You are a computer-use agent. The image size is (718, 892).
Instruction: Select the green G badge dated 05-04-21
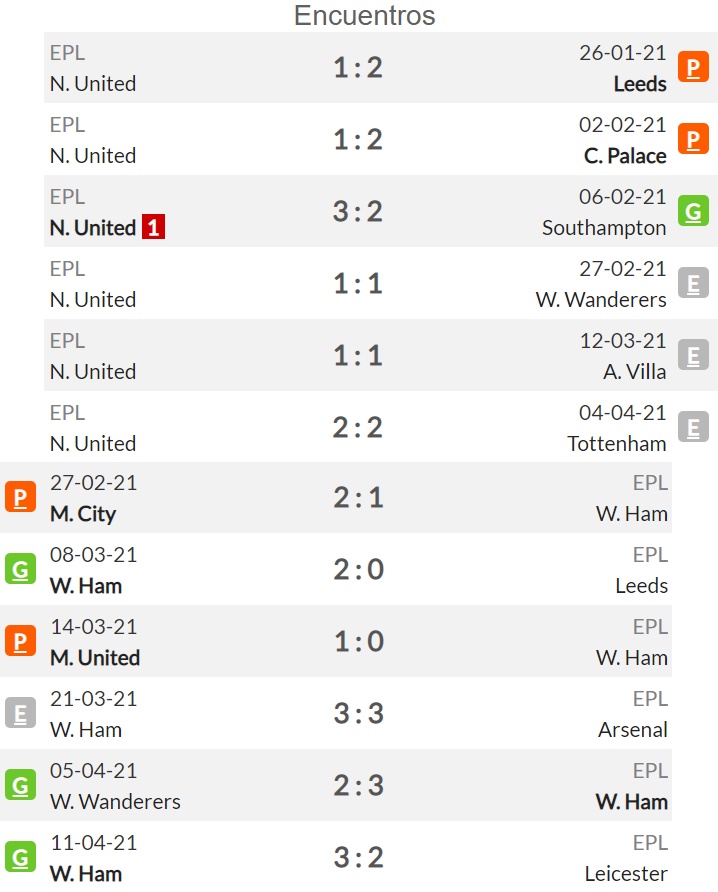coord(20,784)
